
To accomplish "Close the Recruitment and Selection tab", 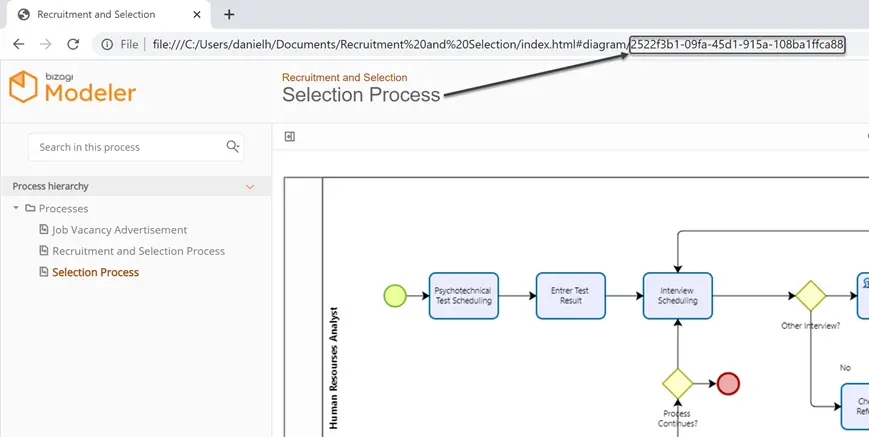I will pyautogui.click(x=197, y=14).
